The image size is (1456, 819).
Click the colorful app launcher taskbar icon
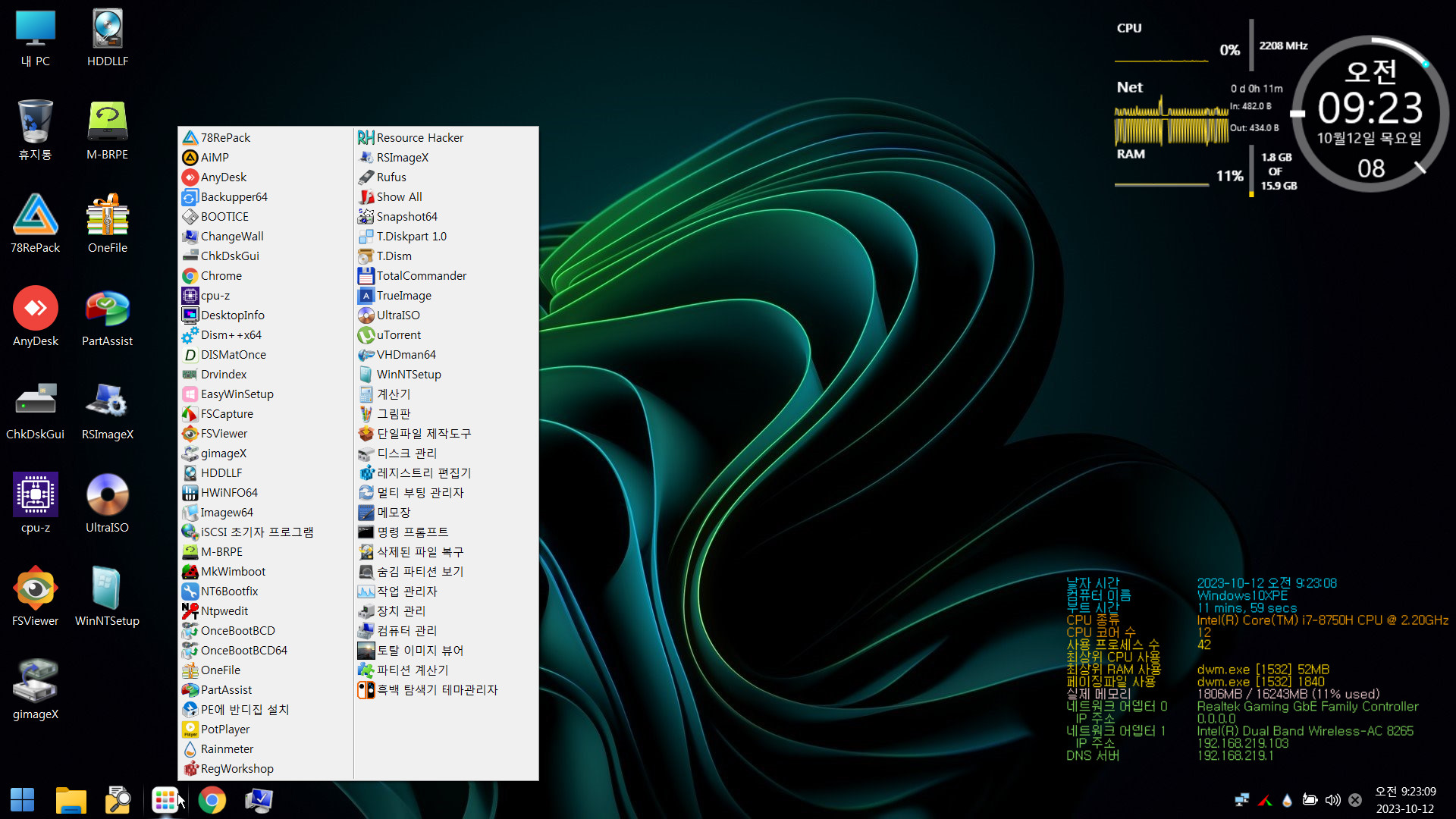[165, 800]
